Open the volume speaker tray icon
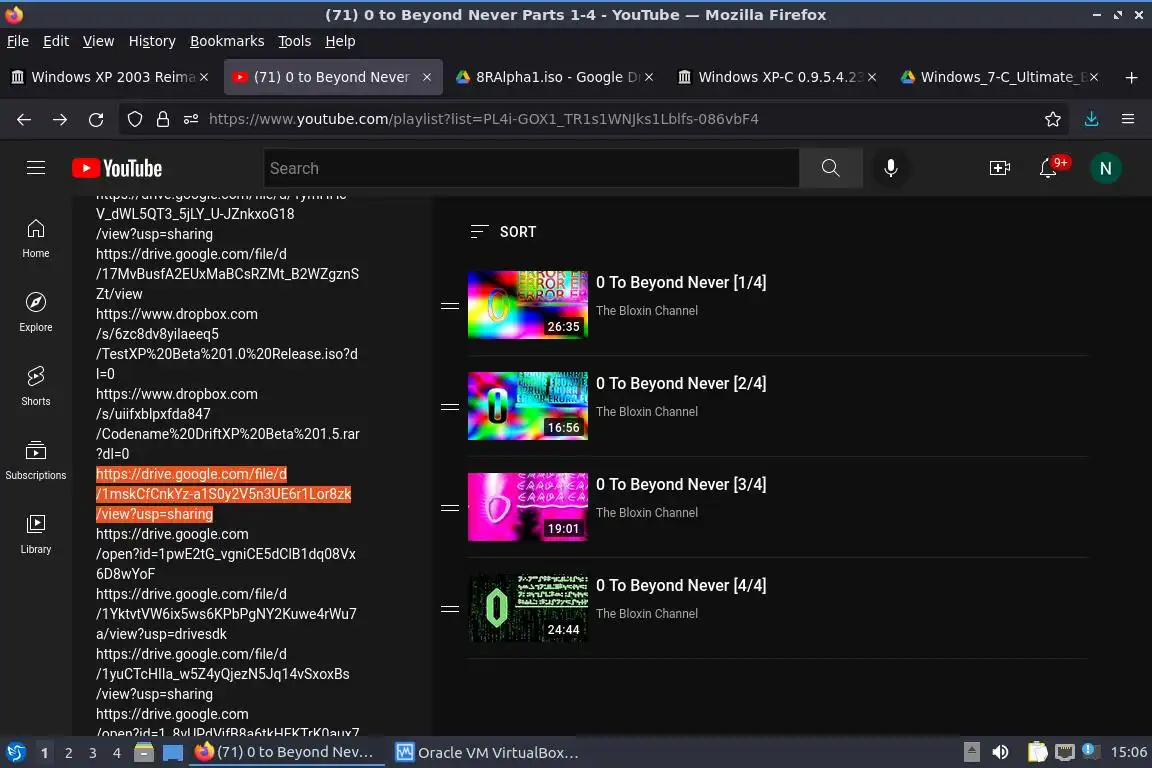 pos(1000,752)
